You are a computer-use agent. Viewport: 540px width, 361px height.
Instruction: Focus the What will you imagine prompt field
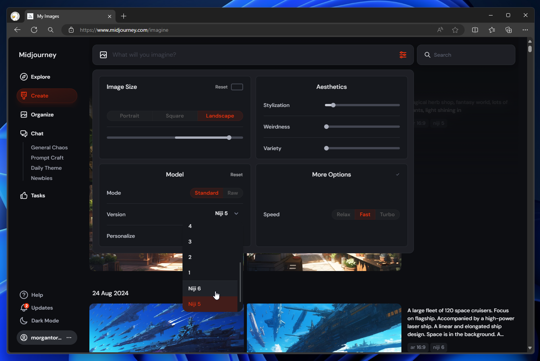pos(253,55)
